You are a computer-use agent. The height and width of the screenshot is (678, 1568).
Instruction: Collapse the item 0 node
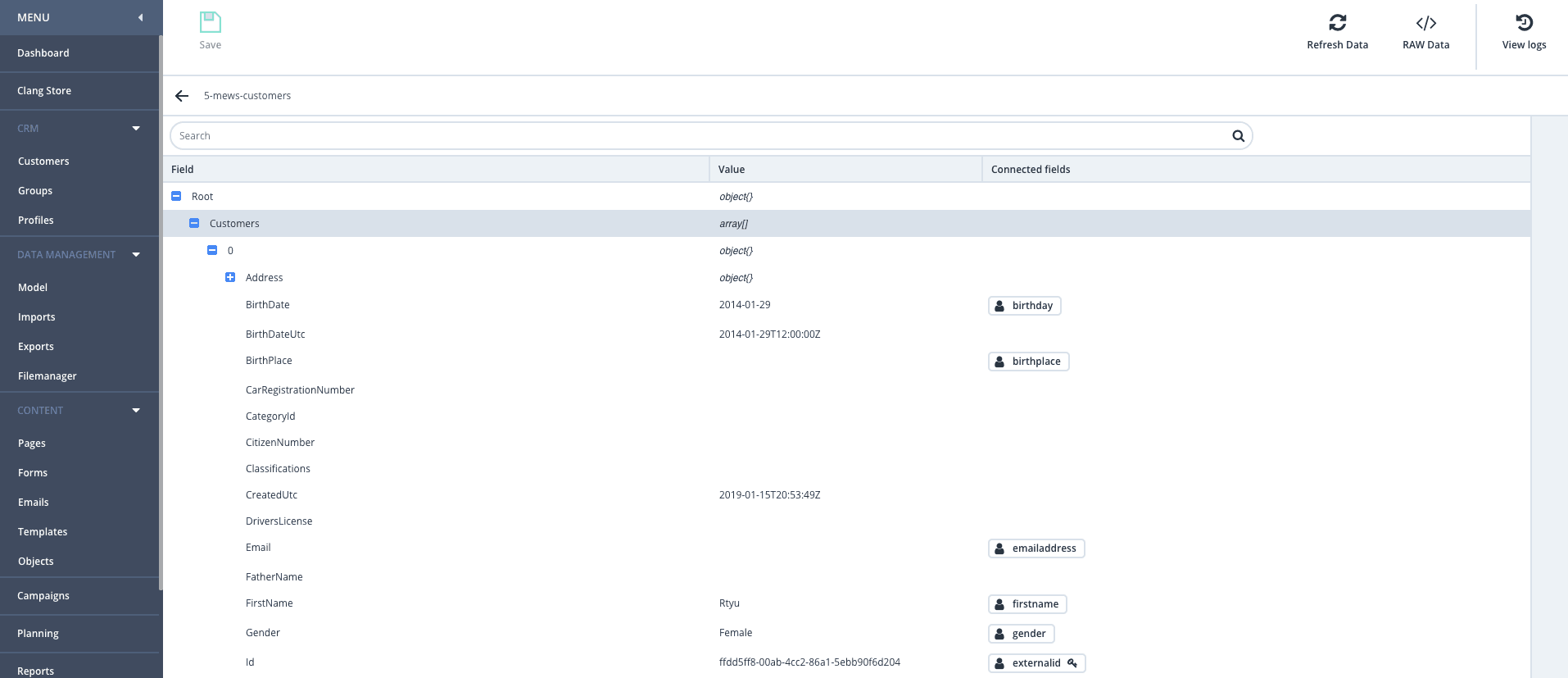(x=212, y=250)
